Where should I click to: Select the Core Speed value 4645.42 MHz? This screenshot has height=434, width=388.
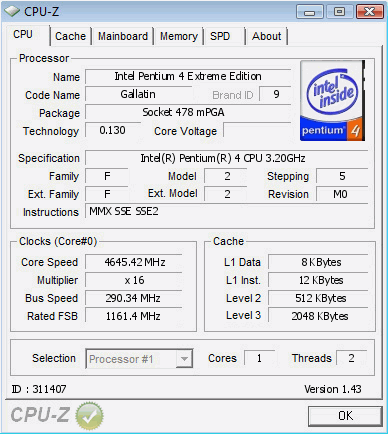pyautogui.click(x=134, y=262)
